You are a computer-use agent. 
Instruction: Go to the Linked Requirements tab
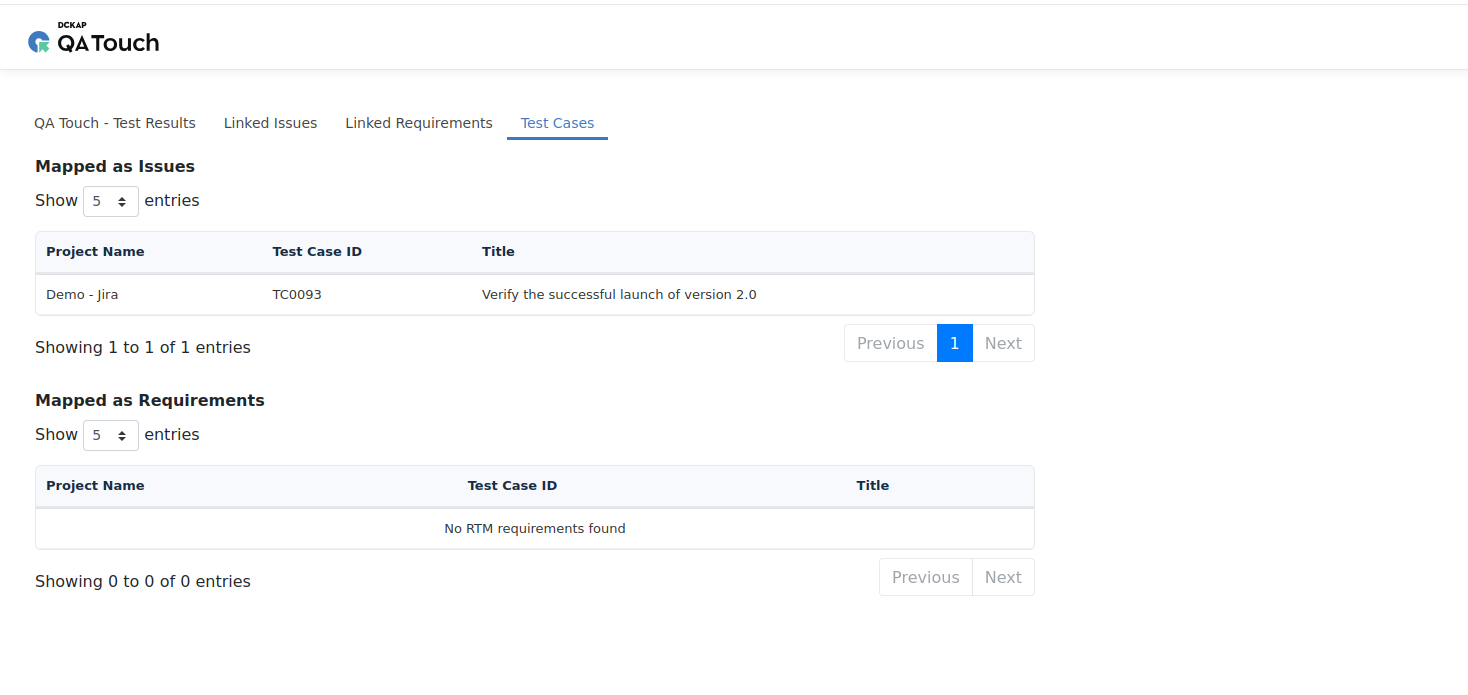coord(419,123)
